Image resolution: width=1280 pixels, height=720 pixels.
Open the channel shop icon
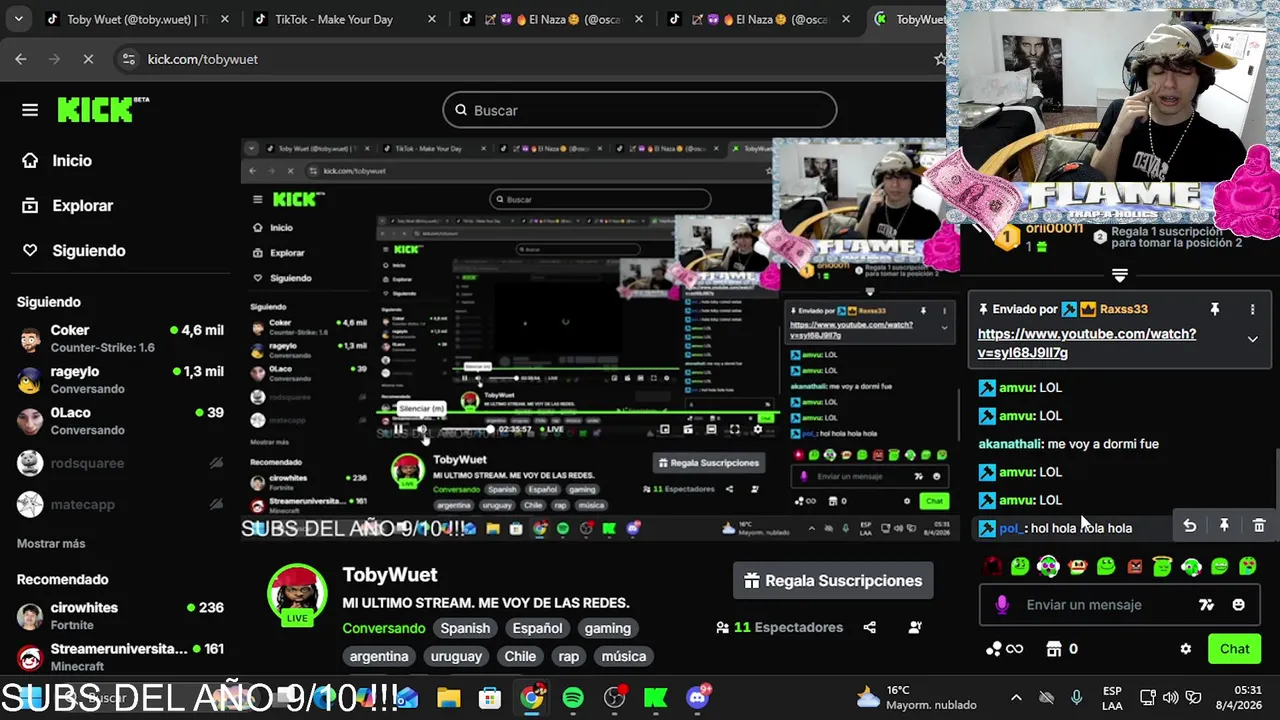(1053, 648)
